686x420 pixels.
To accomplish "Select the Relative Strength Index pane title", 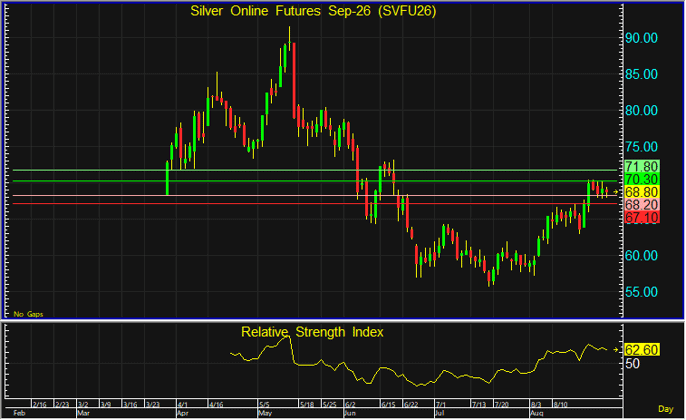I will (x=312, y=332).
